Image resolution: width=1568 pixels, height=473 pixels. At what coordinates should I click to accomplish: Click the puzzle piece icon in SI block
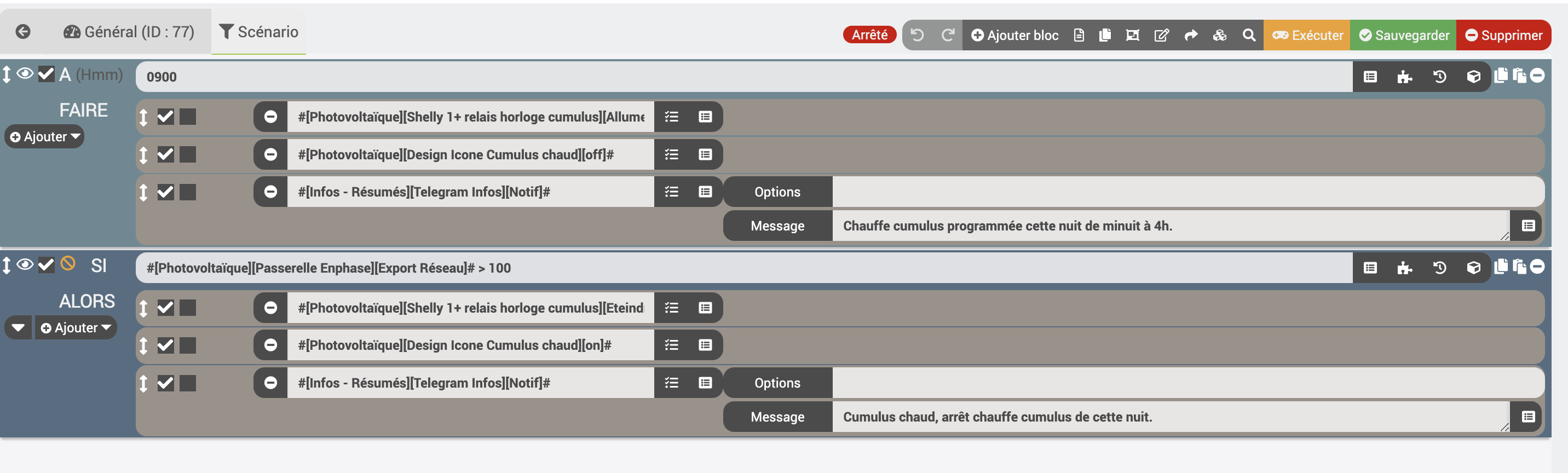(1404, 268)
